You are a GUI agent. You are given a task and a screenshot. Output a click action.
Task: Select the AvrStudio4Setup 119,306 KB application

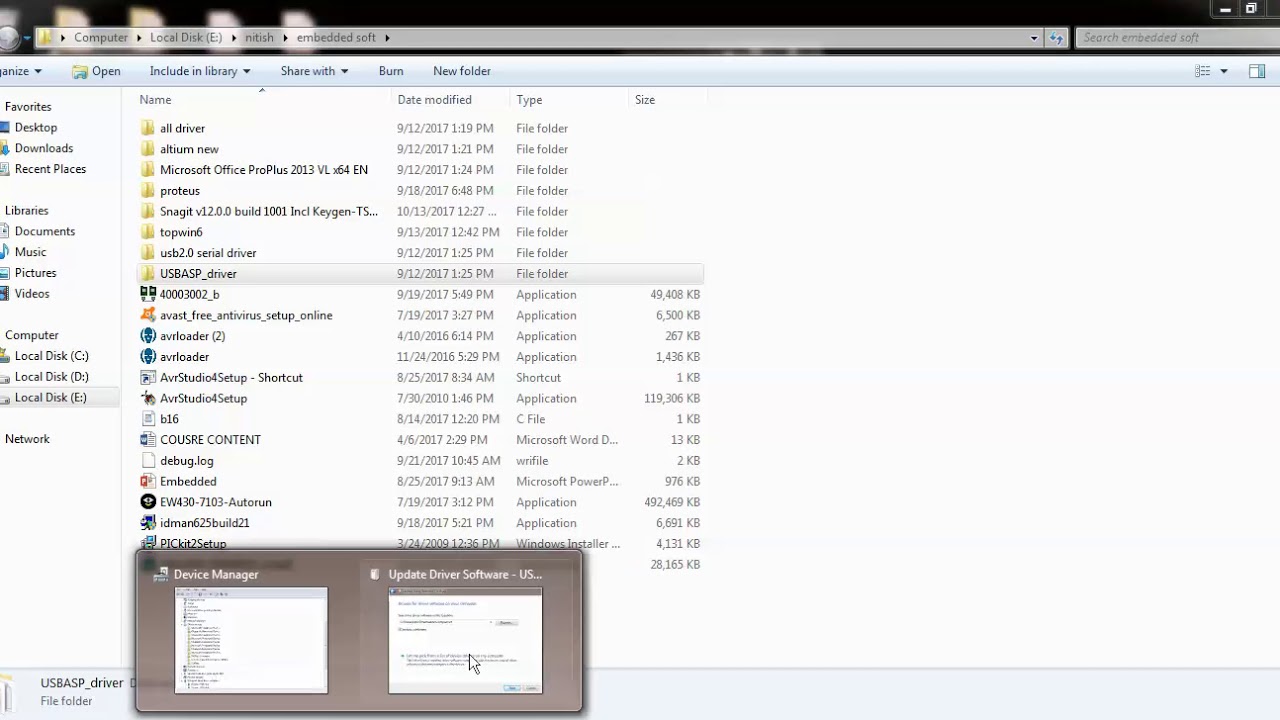pyautogui.click(x=420, y=398)
